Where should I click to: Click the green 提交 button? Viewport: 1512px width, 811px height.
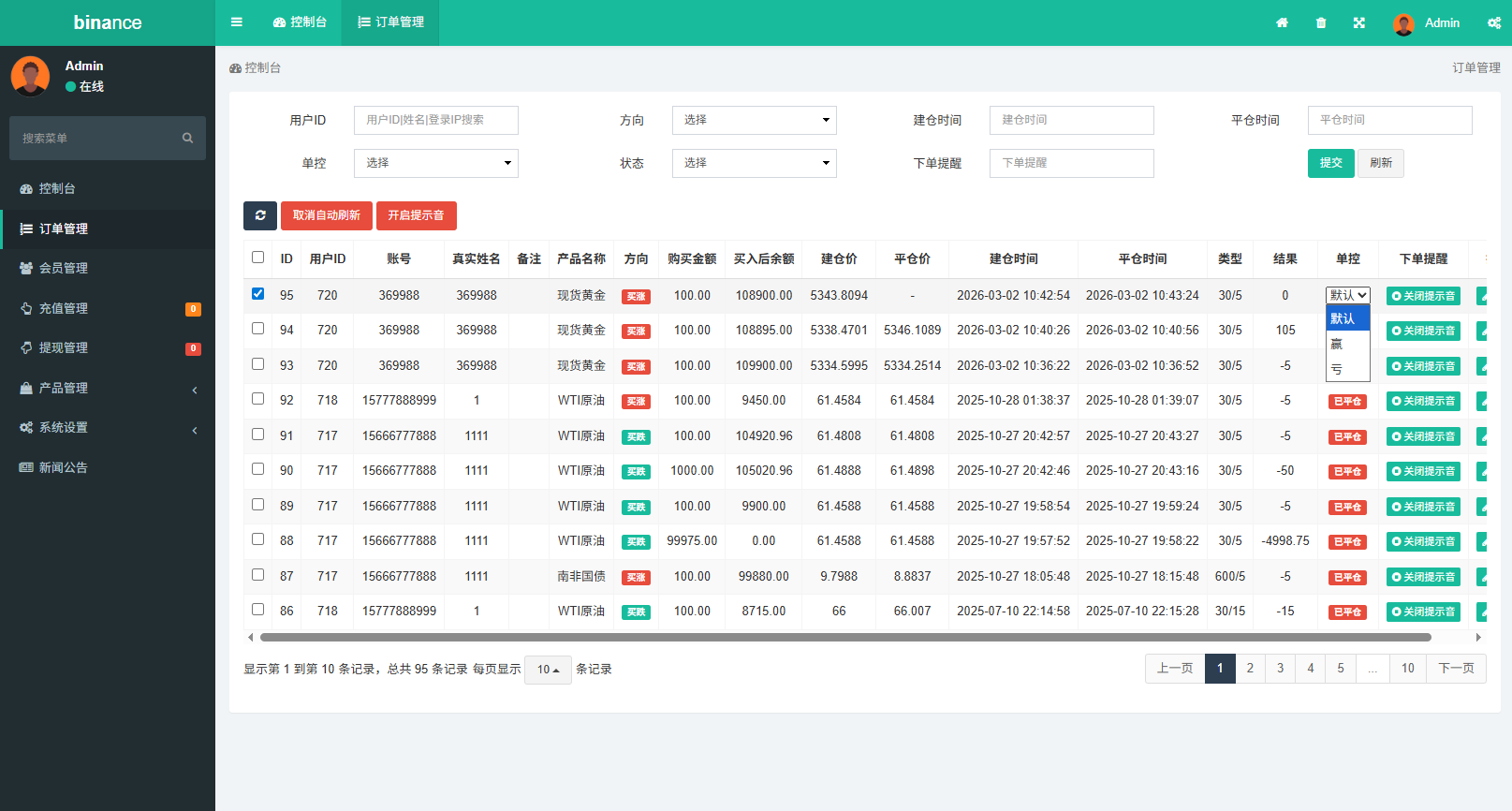point(1330,163)
